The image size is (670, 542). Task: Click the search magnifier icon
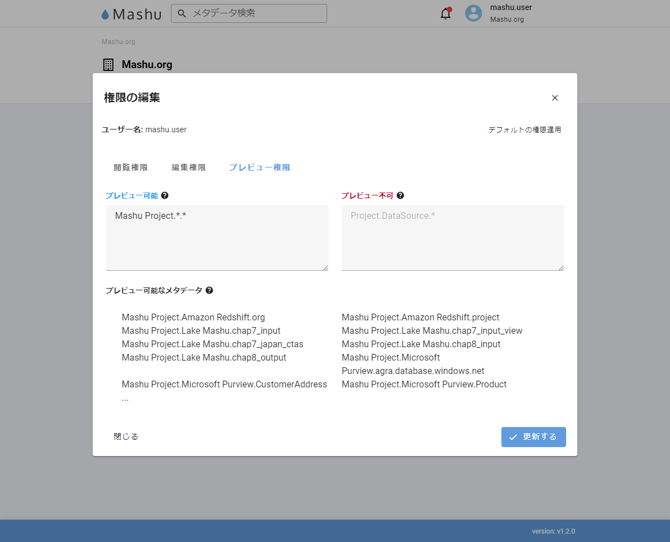(182, 14)
